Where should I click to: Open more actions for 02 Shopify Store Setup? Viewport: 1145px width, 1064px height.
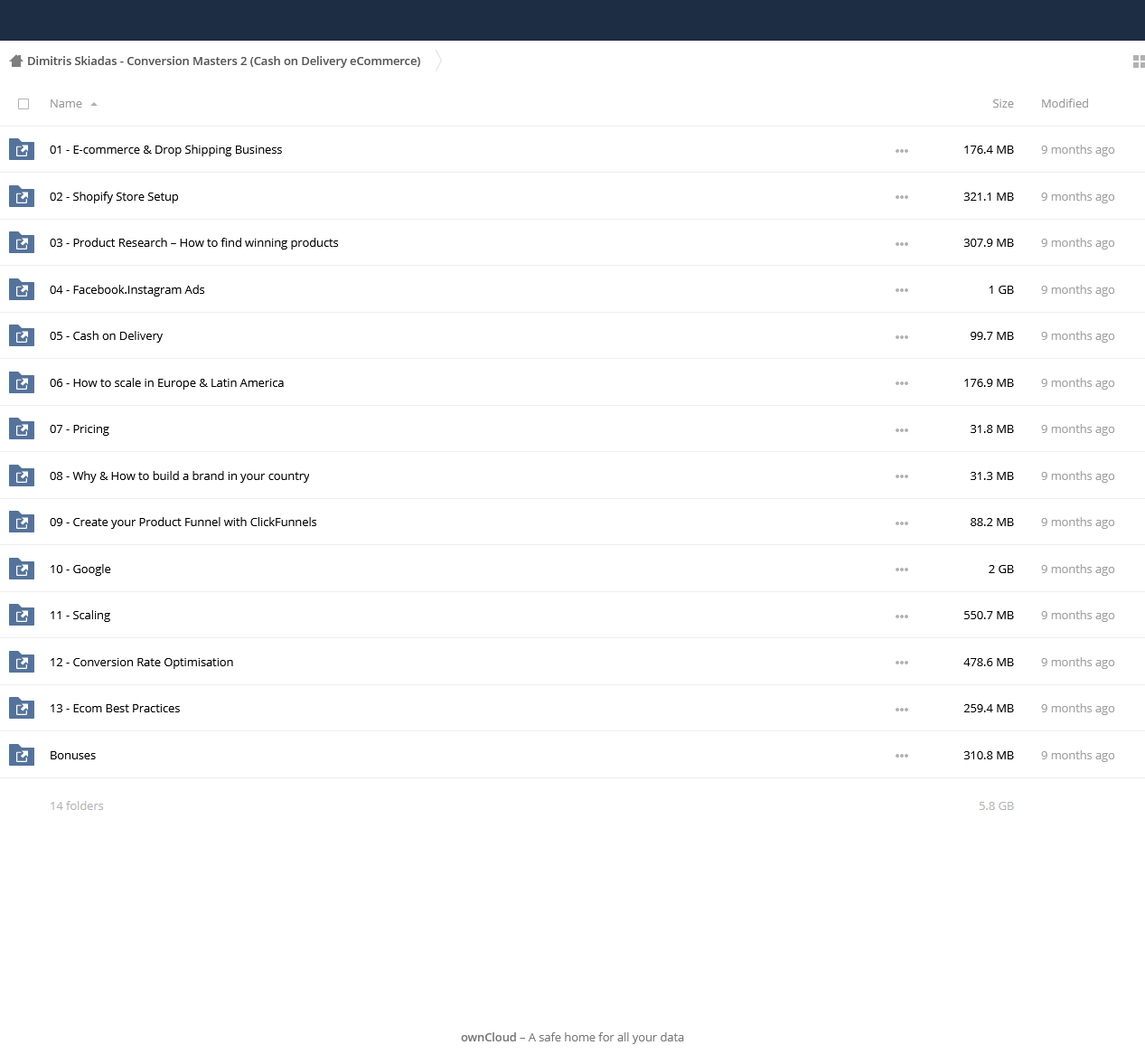tap(902, 197)
